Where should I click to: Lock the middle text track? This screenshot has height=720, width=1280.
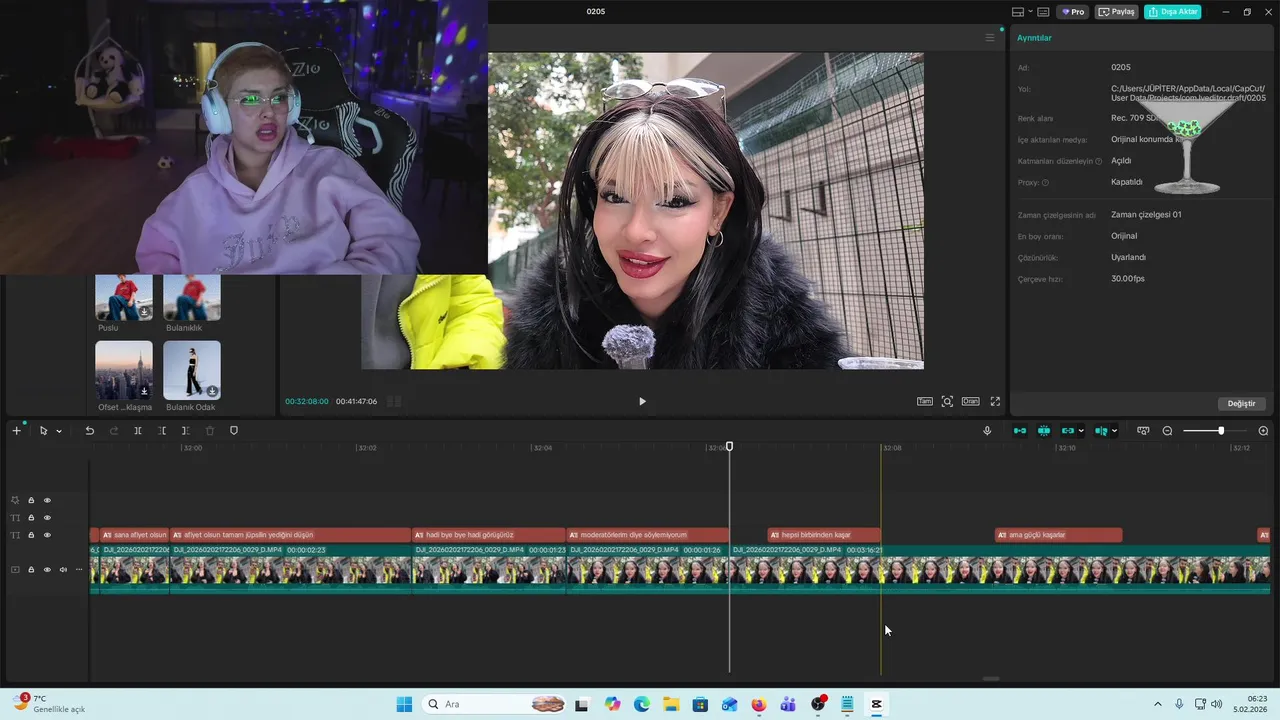[x=31, y=518]
